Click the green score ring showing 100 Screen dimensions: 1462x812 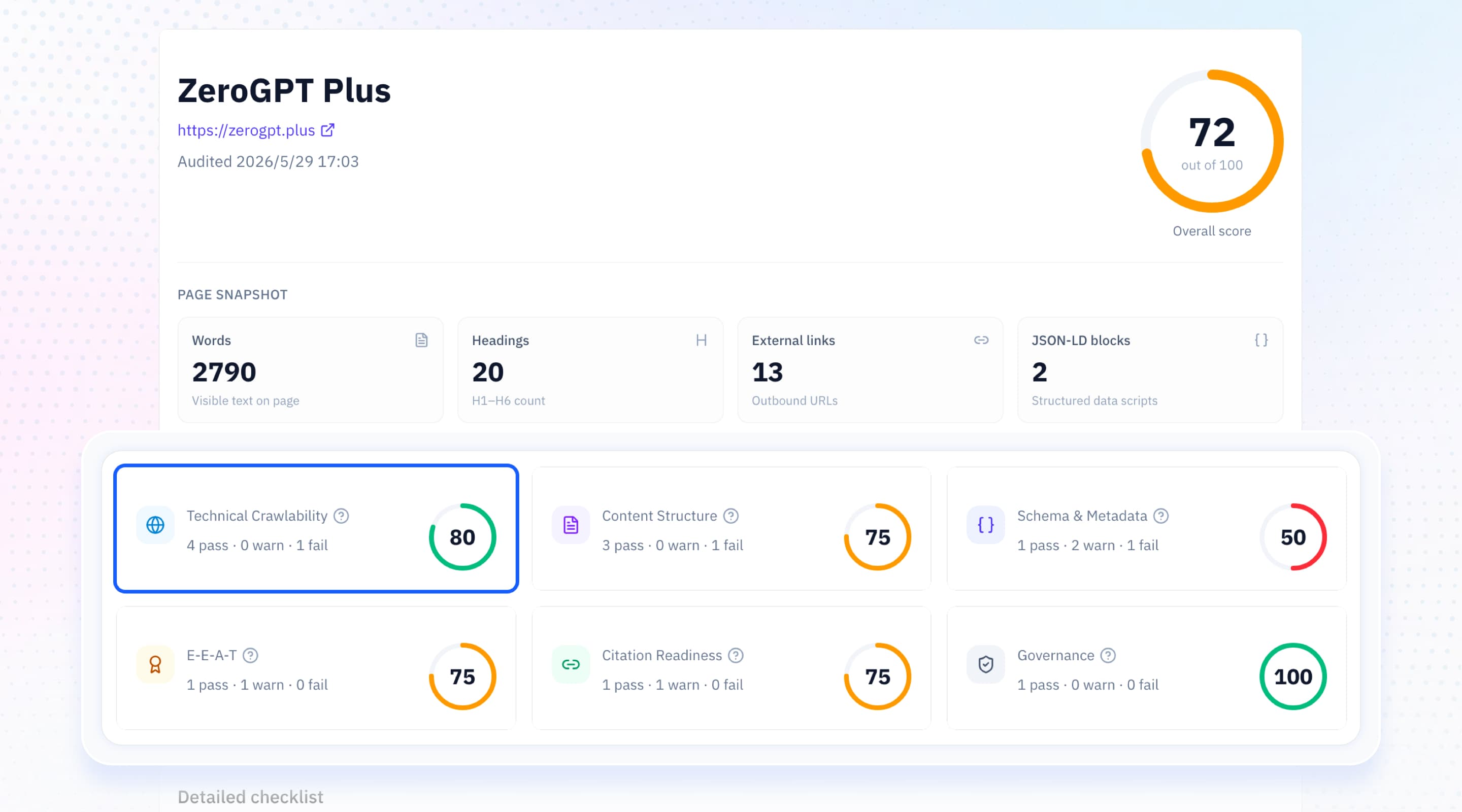click(x=1293, y=676)
